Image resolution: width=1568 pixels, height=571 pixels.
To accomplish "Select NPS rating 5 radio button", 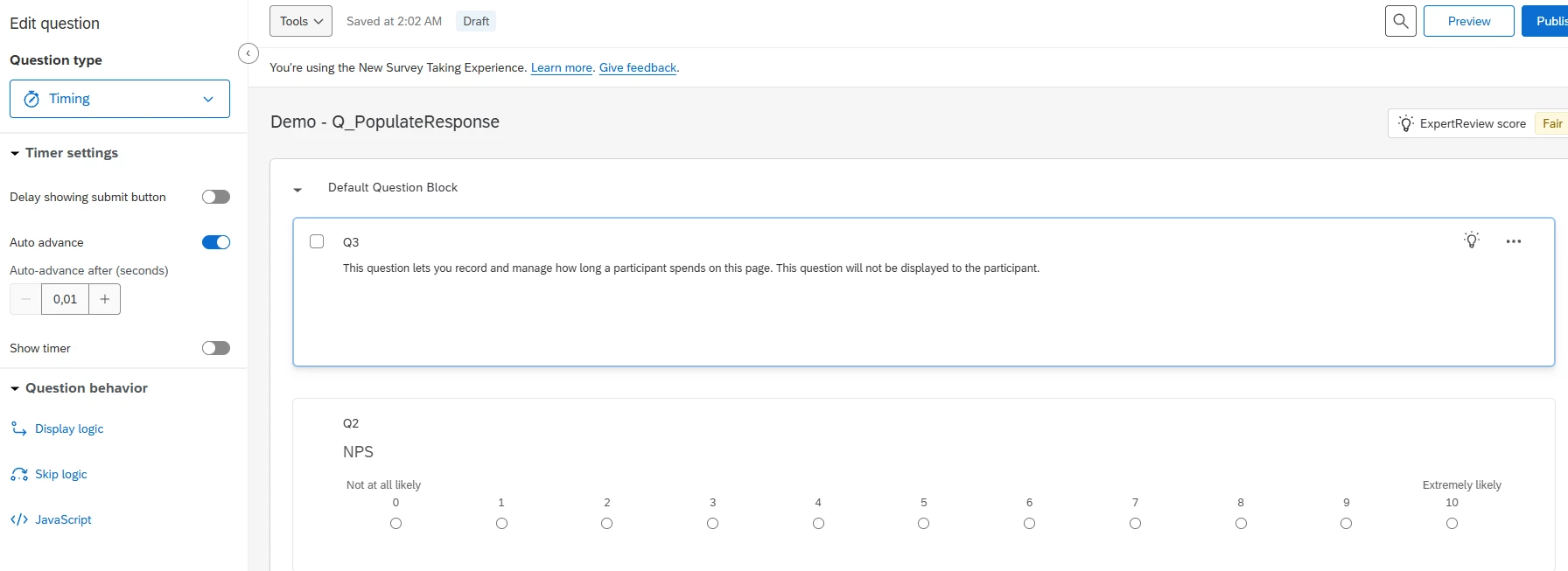I will [x=923, y=523].
